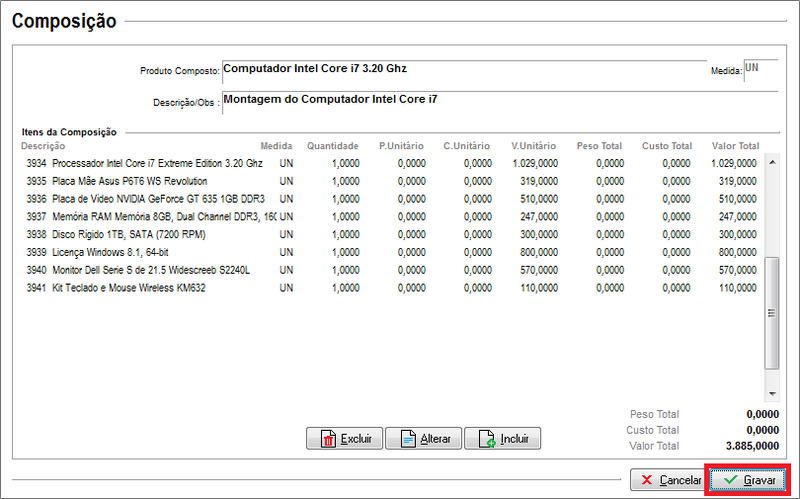
Task: Click the Alterar edit document icon
Action: click(x=407, y=439)
